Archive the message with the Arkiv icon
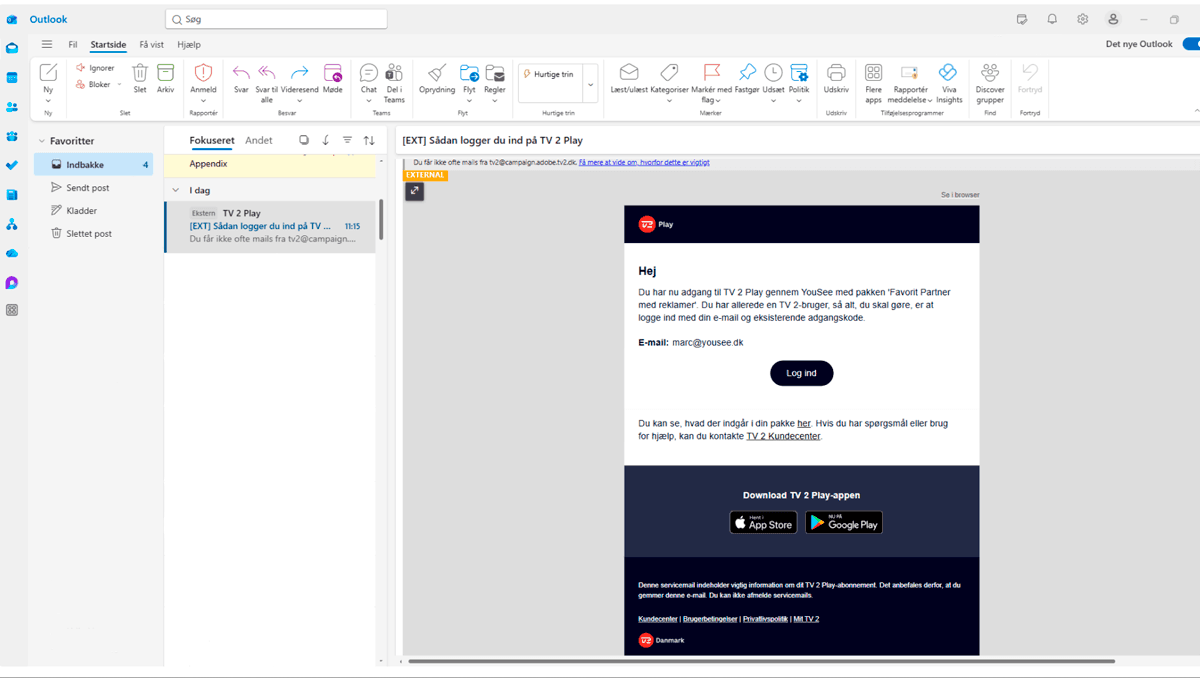Image resolution: width=1200 pixels, height=678 pixels. [165, 74]
